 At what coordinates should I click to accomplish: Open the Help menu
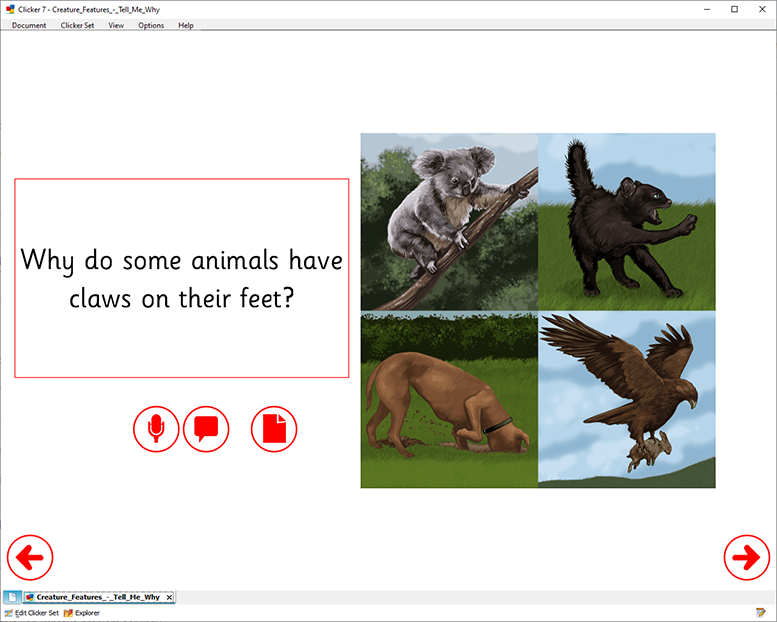[x=186, y=25]
